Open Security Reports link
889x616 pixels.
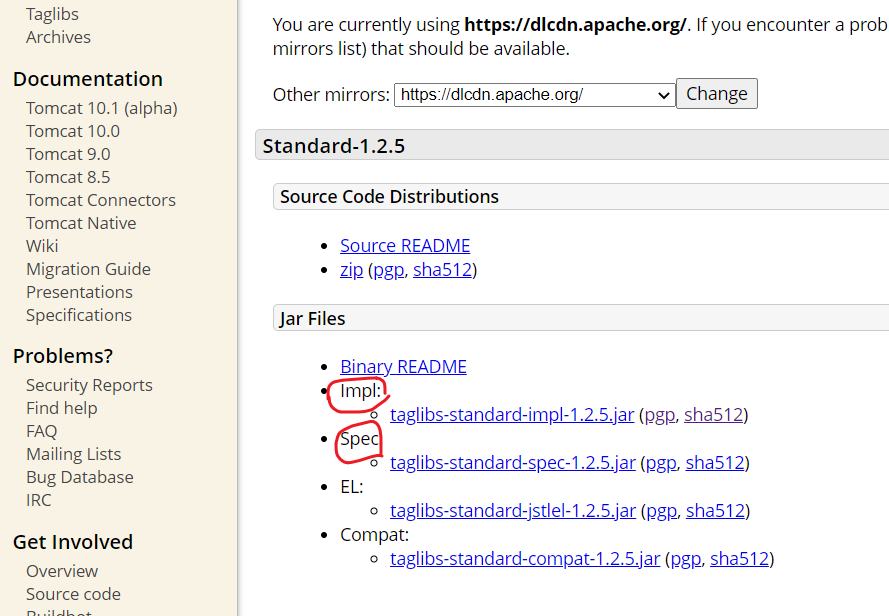89,386
